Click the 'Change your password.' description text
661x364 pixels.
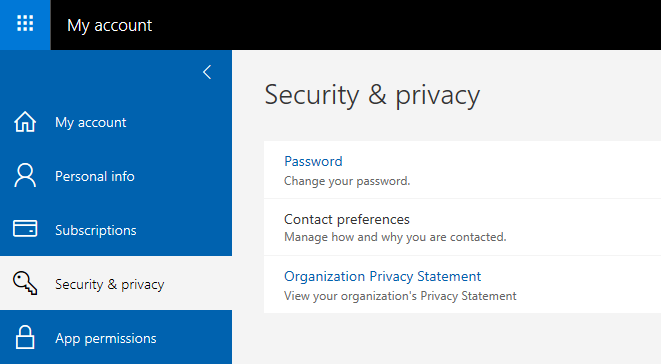(347, 181)
